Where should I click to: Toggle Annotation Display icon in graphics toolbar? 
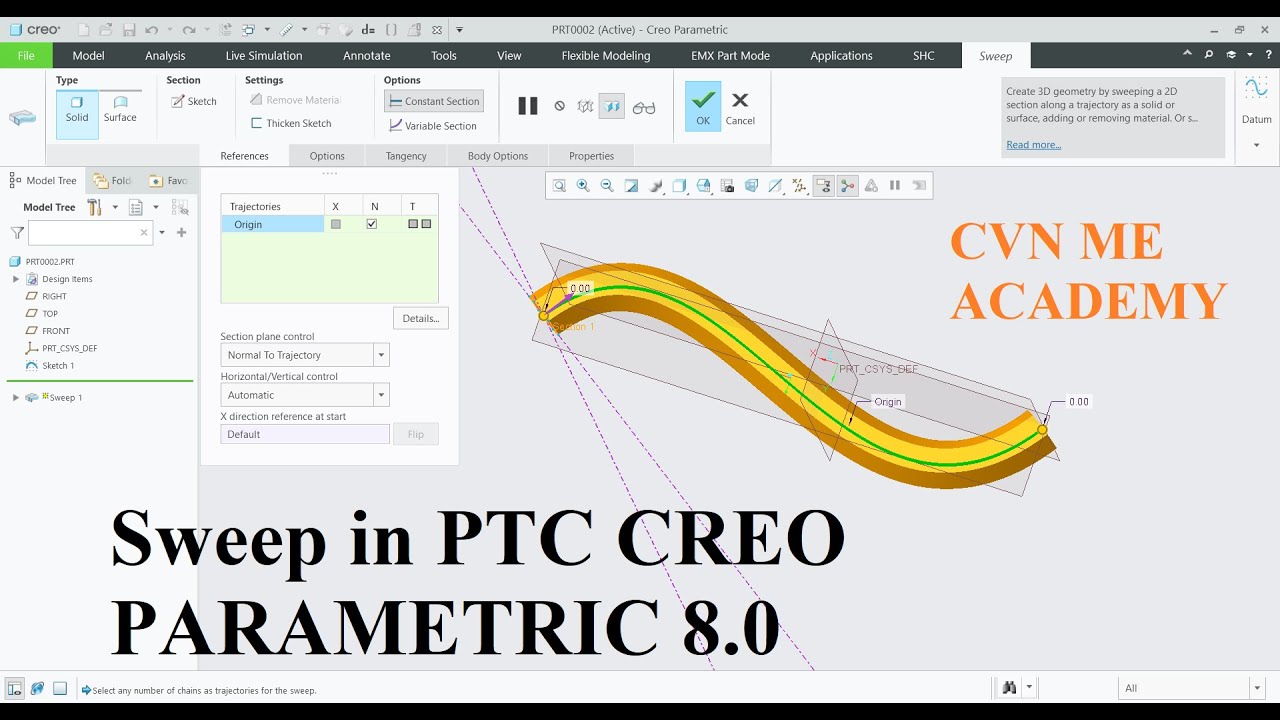click(823, 185)
